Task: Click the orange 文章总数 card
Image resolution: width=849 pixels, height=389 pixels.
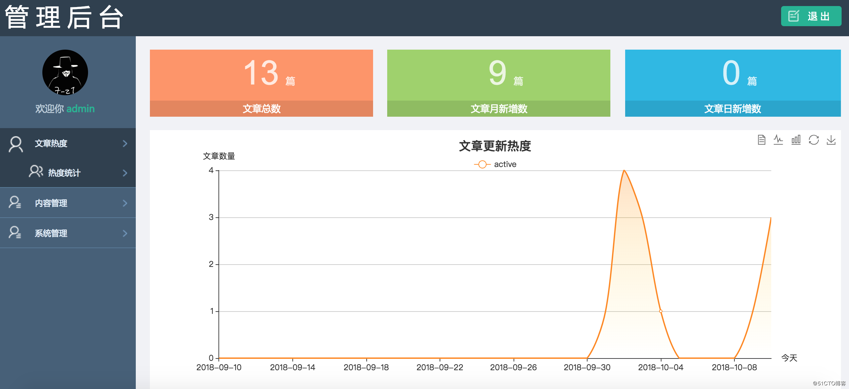Action: (262, 83)
